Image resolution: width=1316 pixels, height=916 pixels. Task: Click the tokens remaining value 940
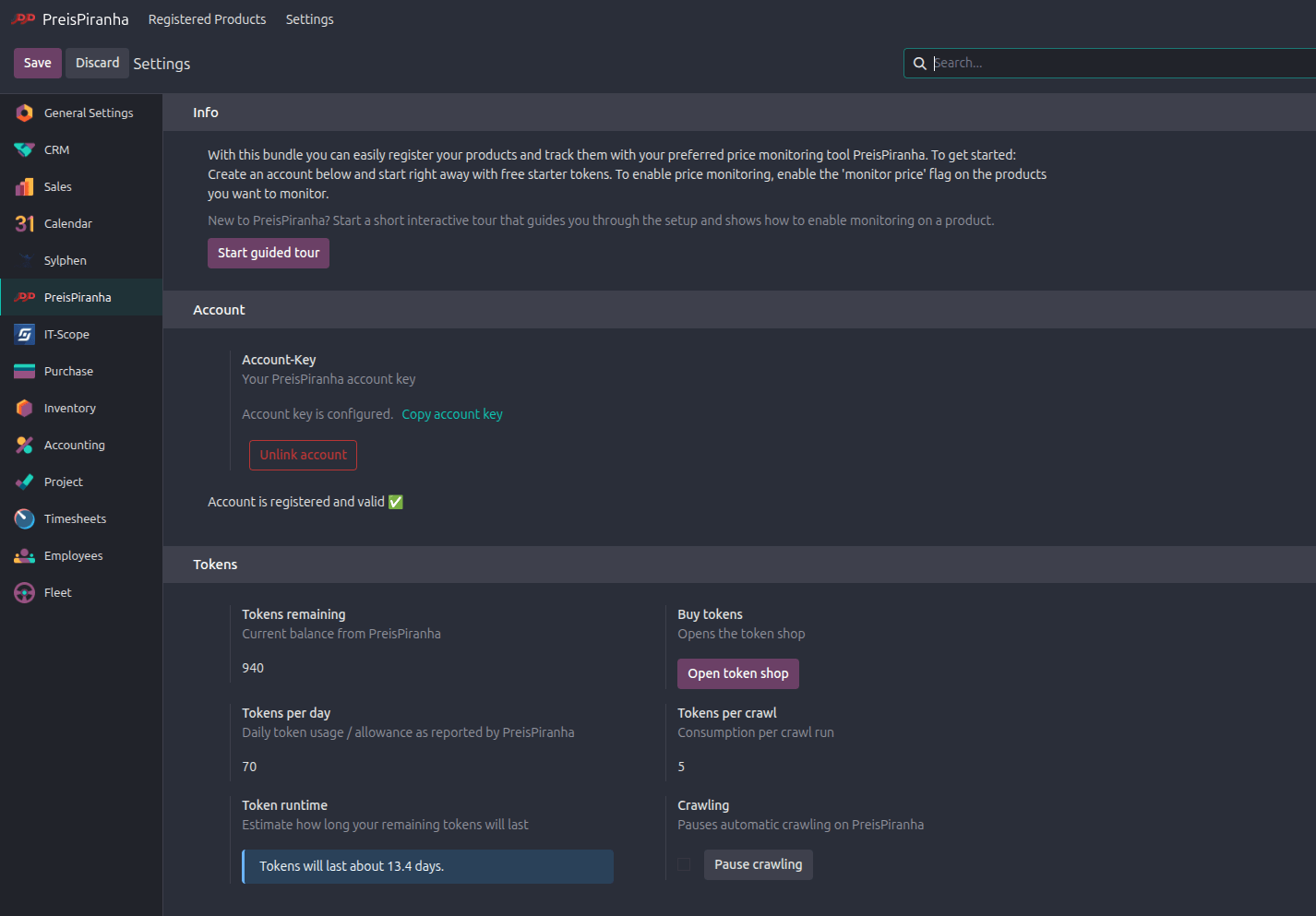[x=253, y=668]
